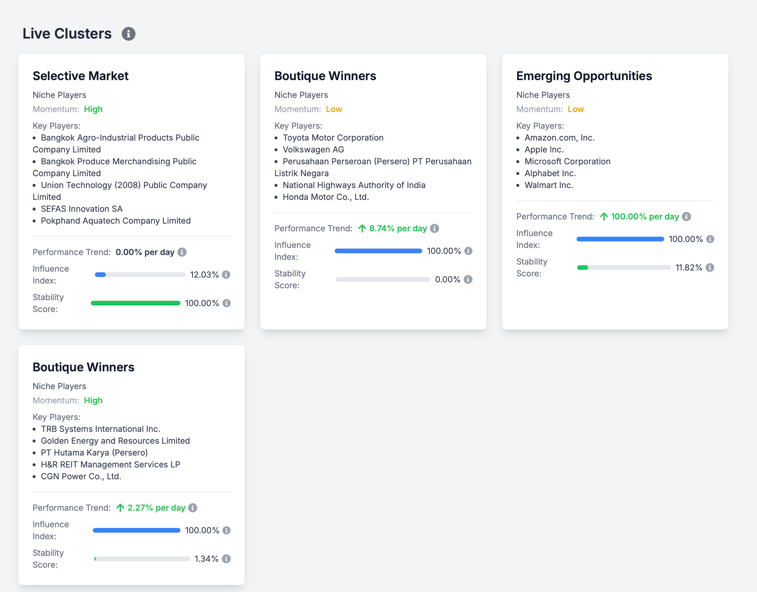This screenshot has width=757, height=592.
Task: Click the Selective Market Stability Score green bar
Action: 136,303
